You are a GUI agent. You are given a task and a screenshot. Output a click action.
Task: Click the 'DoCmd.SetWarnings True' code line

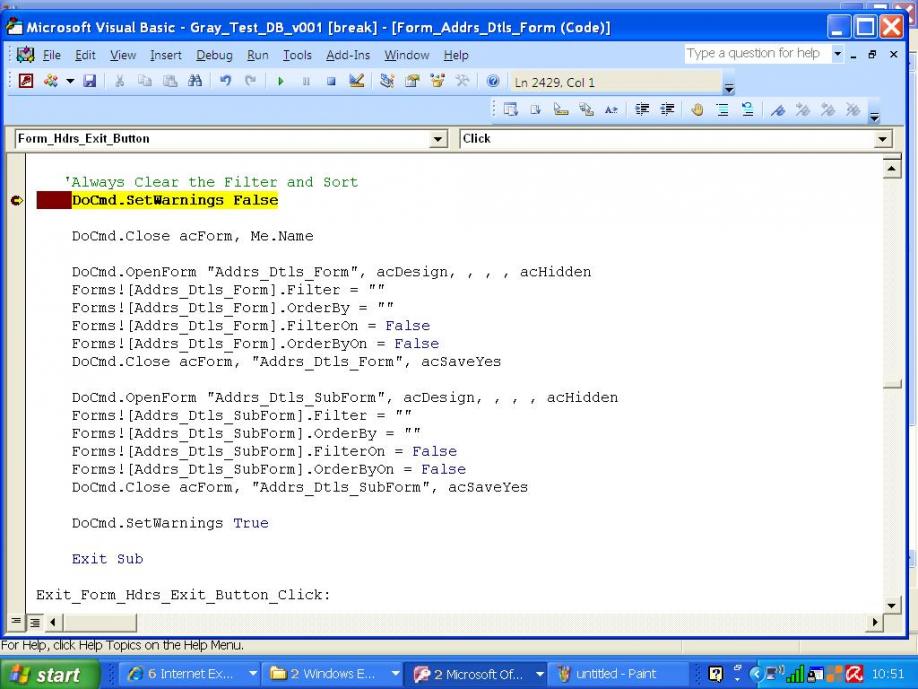point(170,523)
